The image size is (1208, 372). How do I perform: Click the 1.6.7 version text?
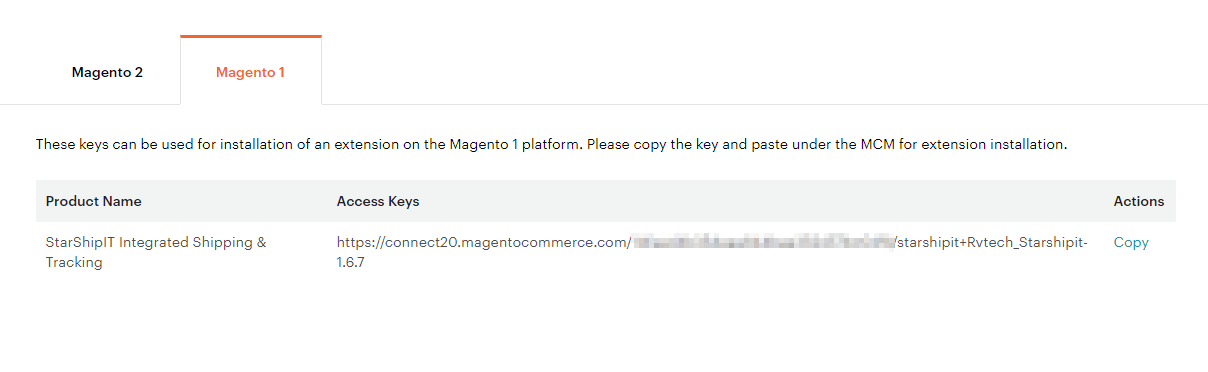349,263
